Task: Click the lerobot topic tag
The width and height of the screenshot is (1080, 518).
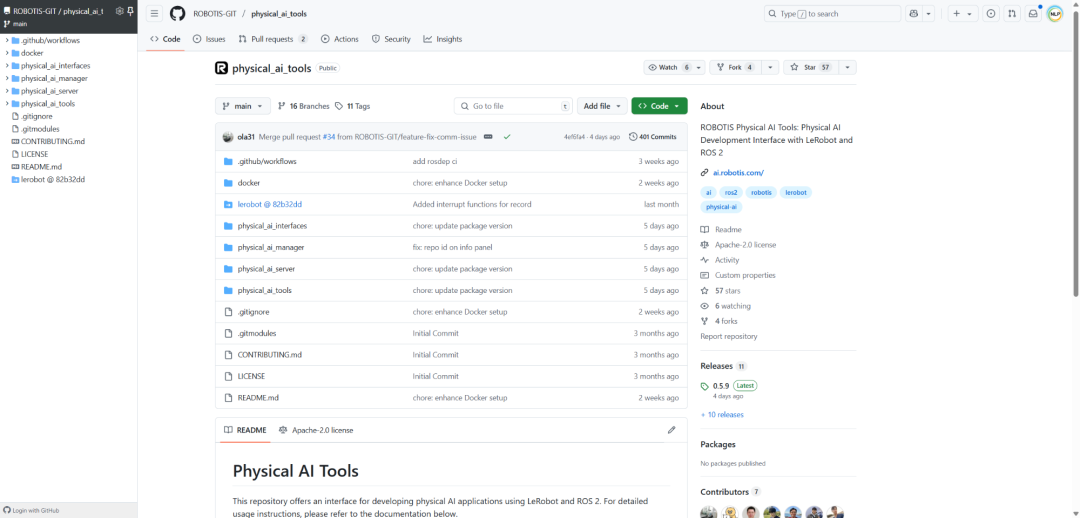Action: (796, 193)
